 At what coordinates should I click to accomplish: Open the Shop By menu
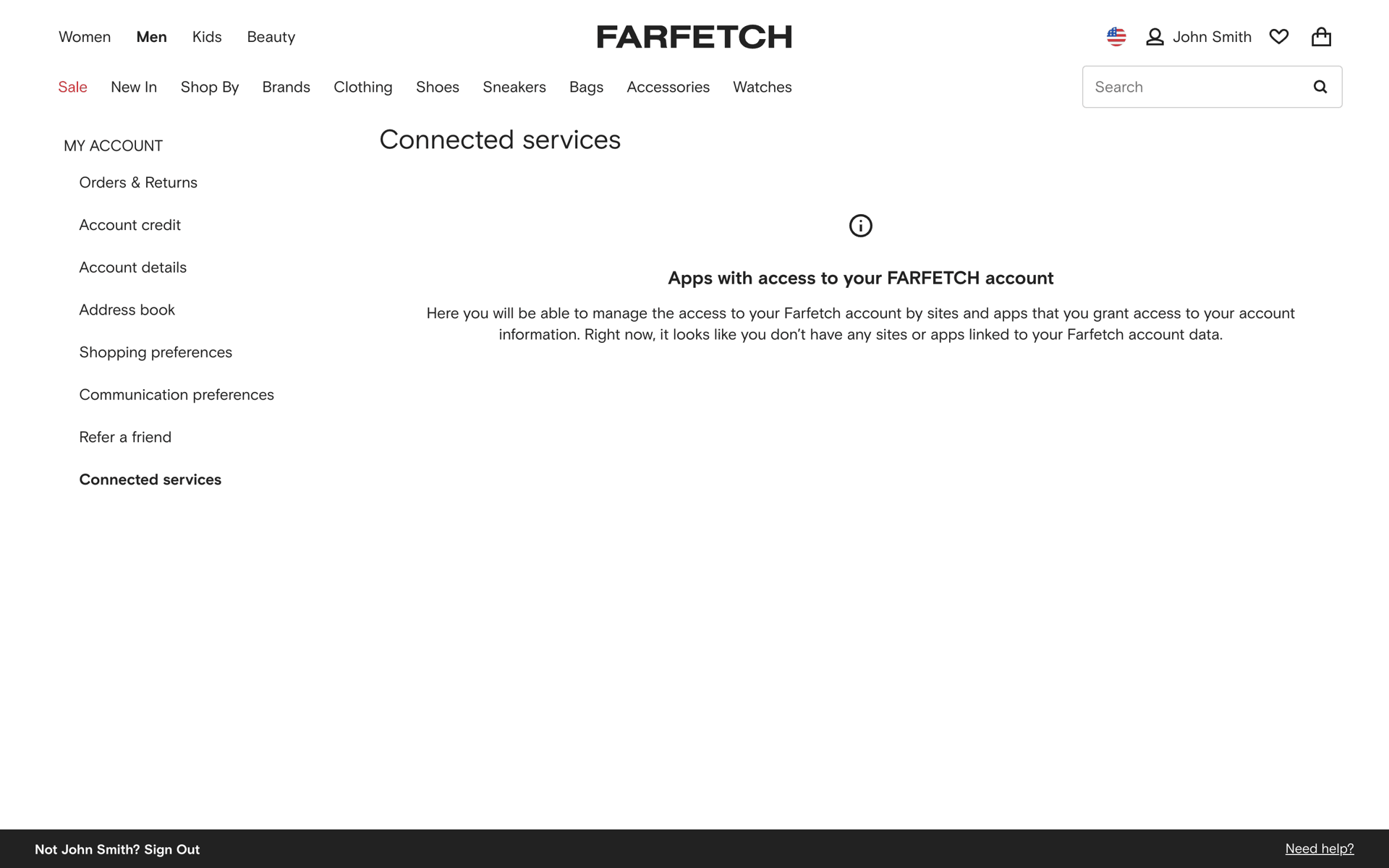pos(210,87)
